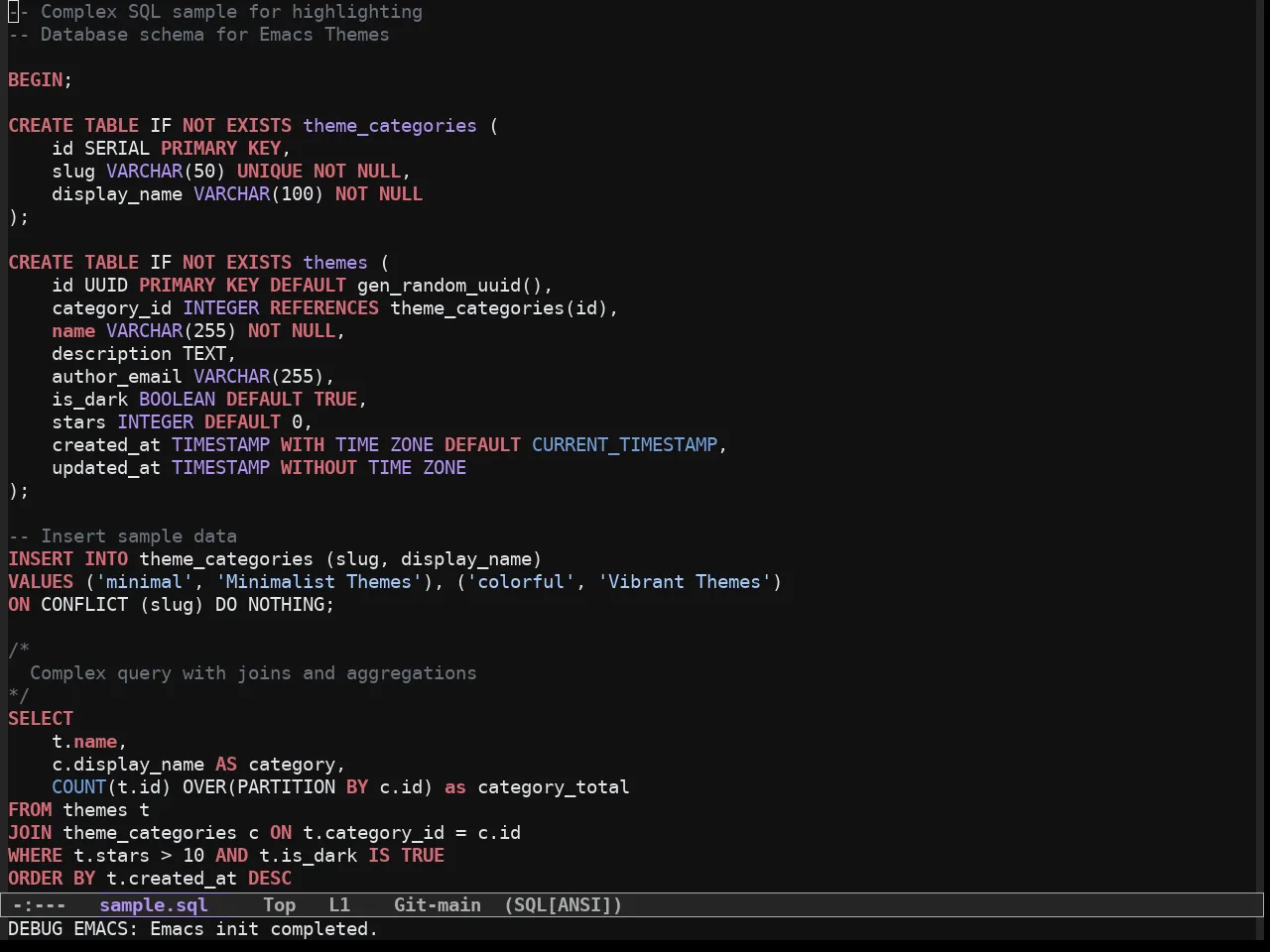The image size is (1270, 952).
Task: Click the comment 'Database schema for Emacs Themes'
Action: [x=214, y=35]
